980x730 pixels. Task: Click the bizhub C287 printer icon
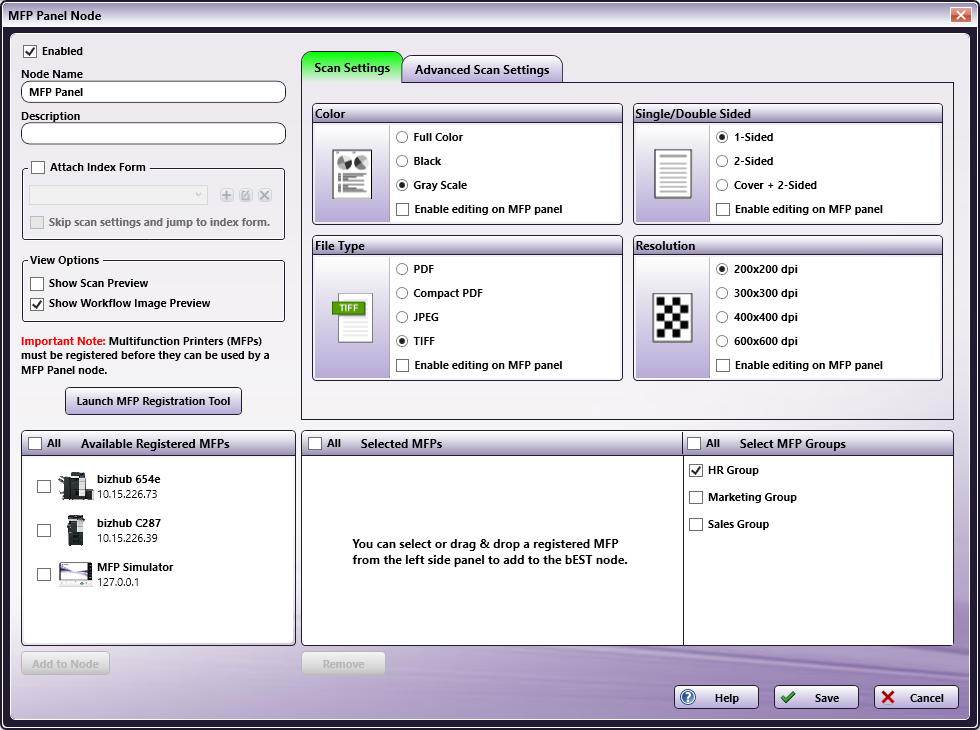pyautogui.click(x=76, y=531)
